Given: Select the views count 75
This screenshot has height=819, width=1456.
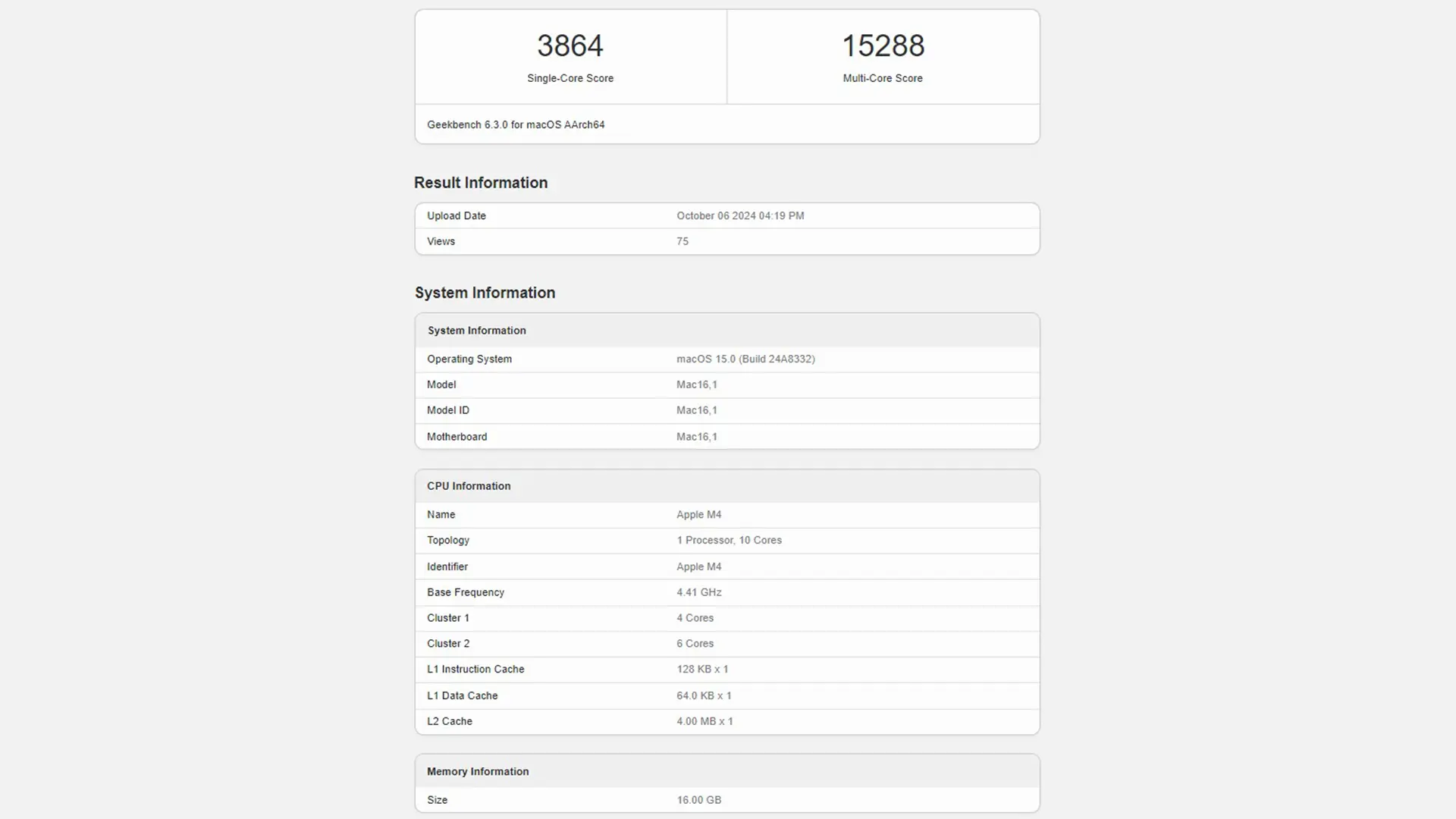Looking at the screenshot, I should coord(682,241).
